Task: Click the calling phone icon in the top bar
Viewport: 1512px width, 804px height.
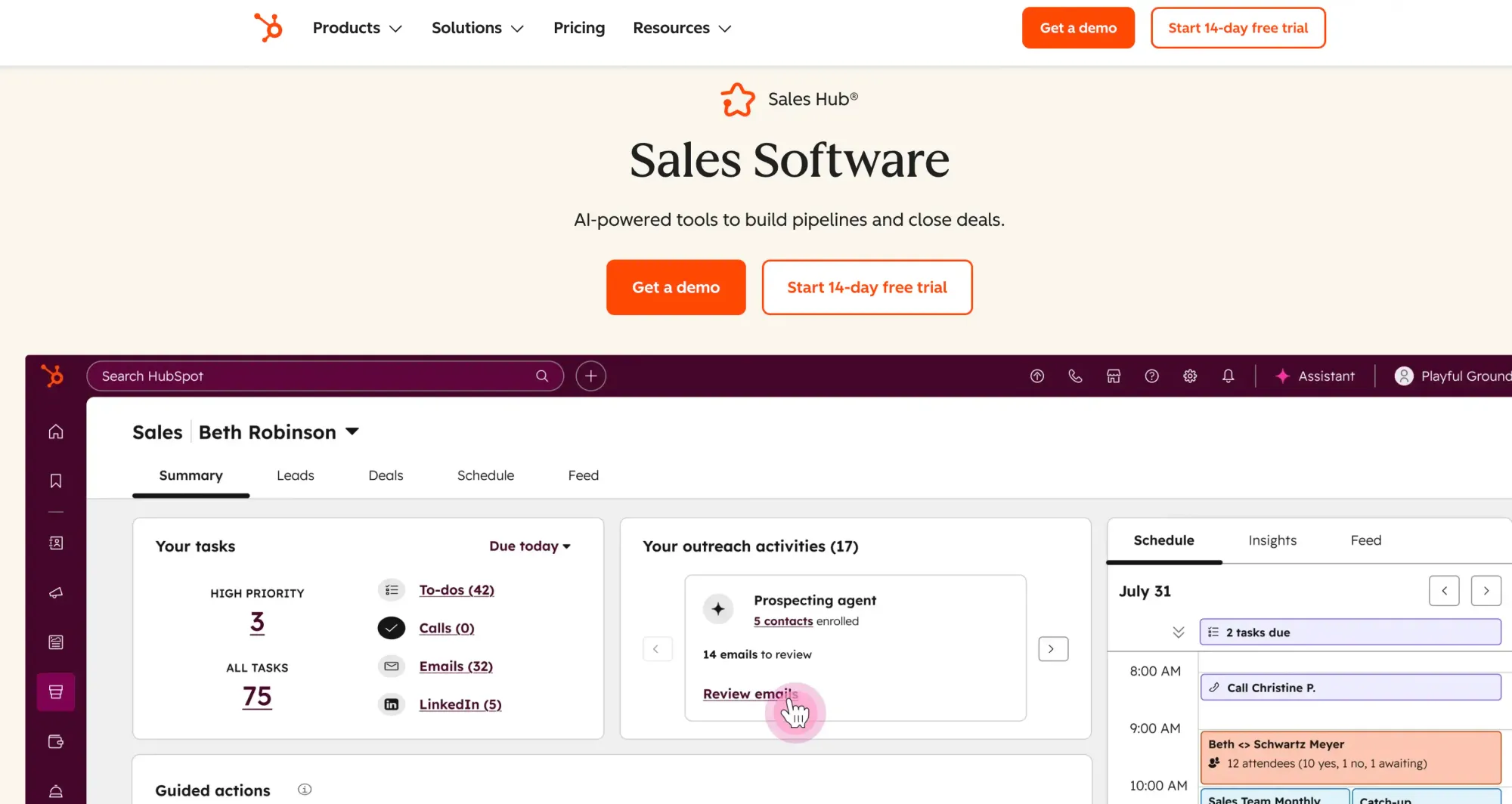Action: pos(1075,376)
